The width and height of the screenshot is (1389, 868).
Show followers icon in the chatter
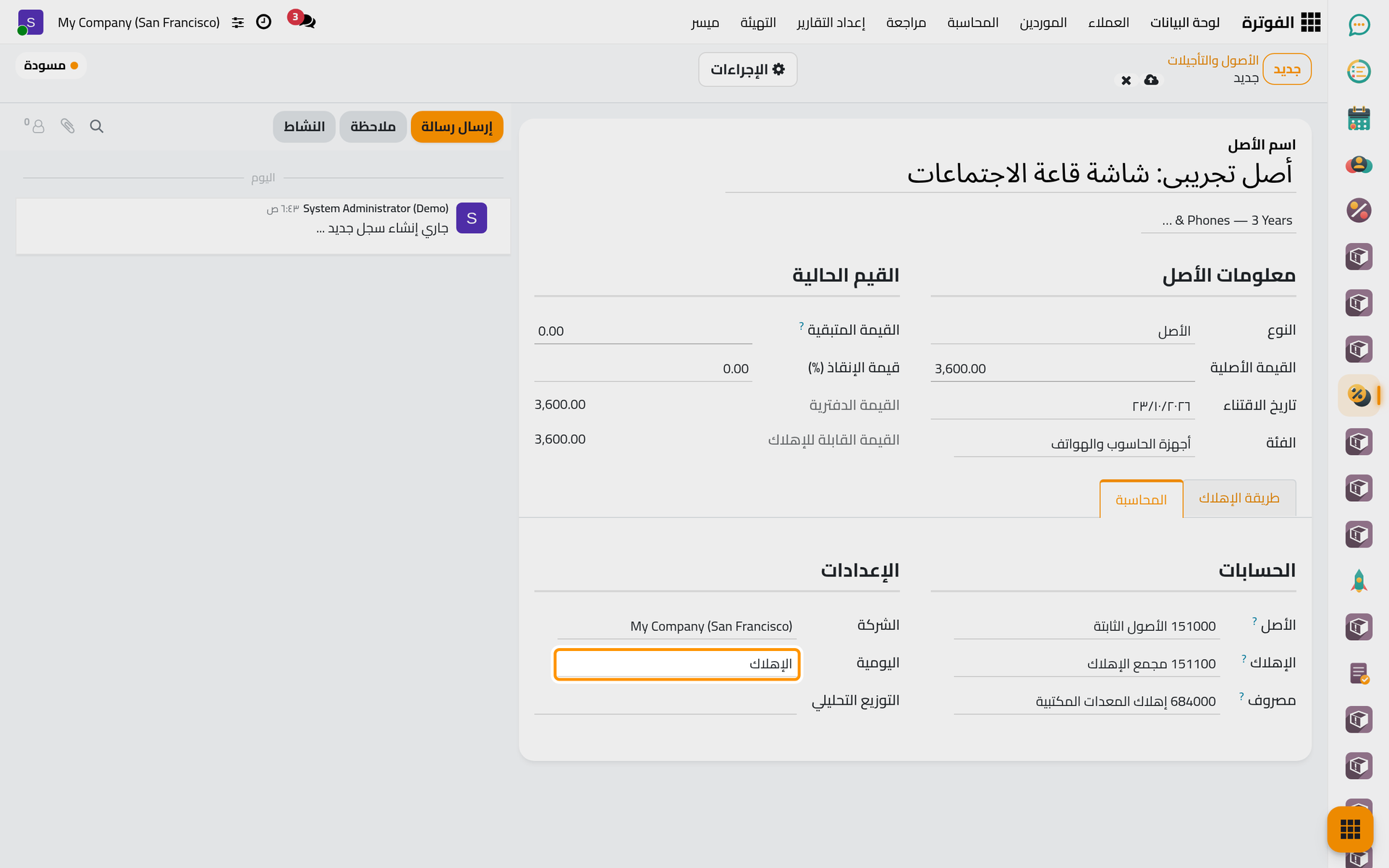(x=35, y=126)
